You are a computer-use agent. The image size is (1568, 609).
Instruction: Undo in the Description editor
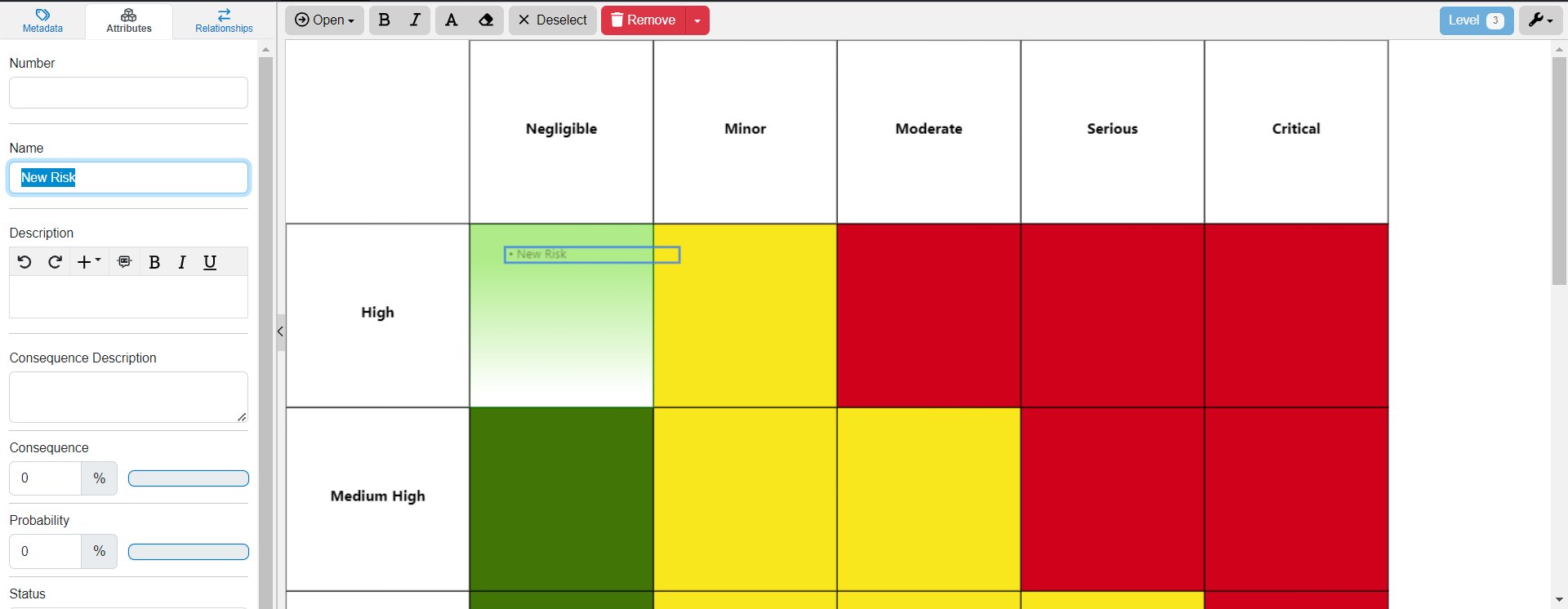24,262
